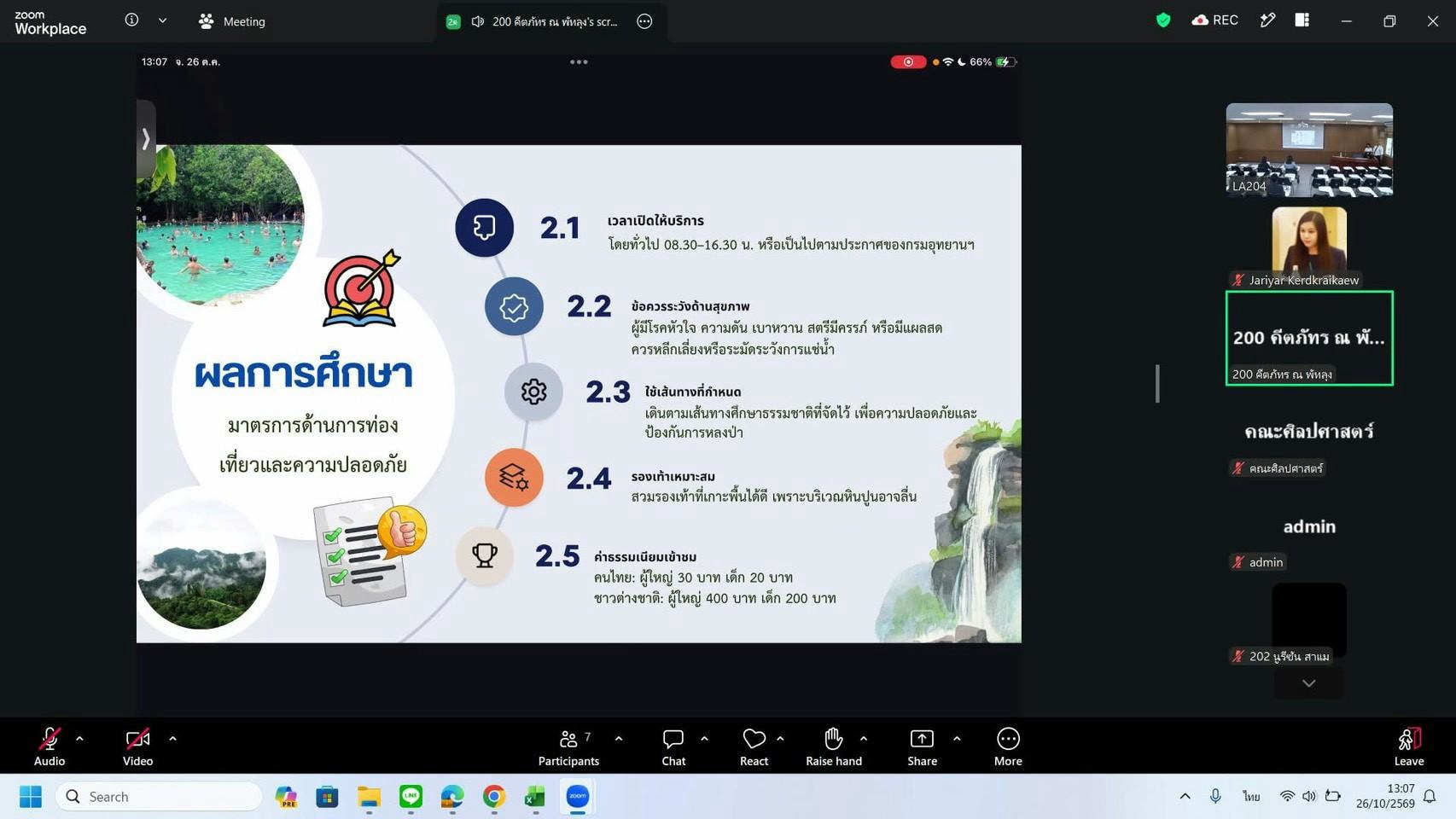The width and height of the screenshot is (1456, 819).
Task: Unmute the Audio microphone
Action: tap(50, 746)
